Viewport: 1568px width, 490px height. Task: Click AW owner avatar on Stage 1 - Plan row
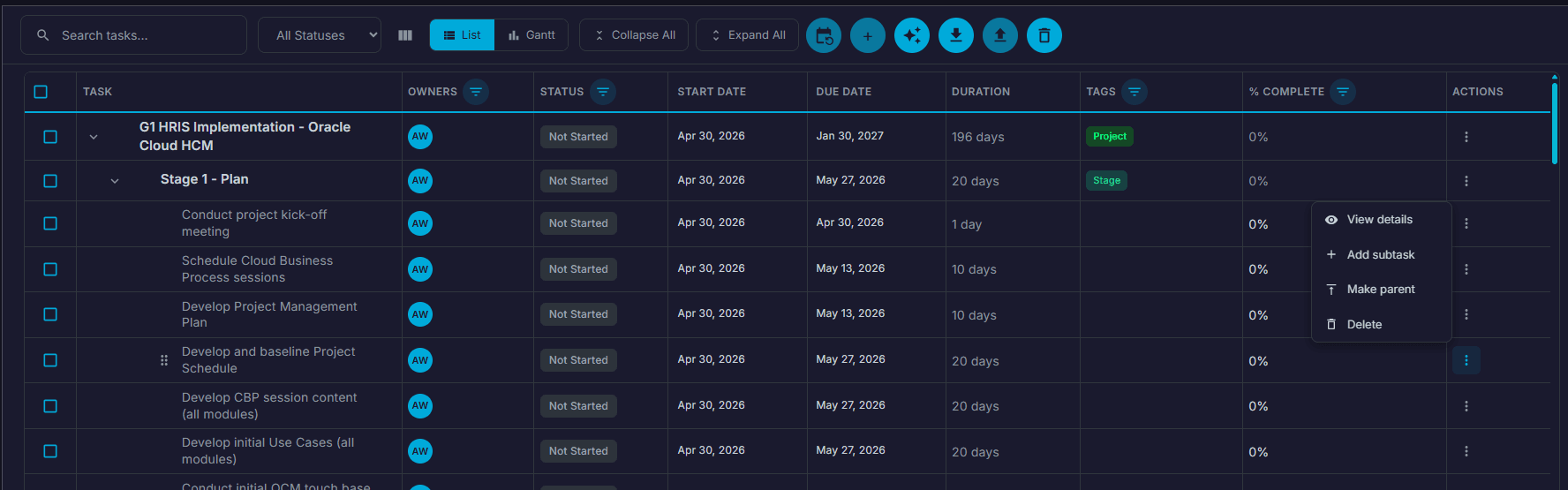[x=420, y=181]
